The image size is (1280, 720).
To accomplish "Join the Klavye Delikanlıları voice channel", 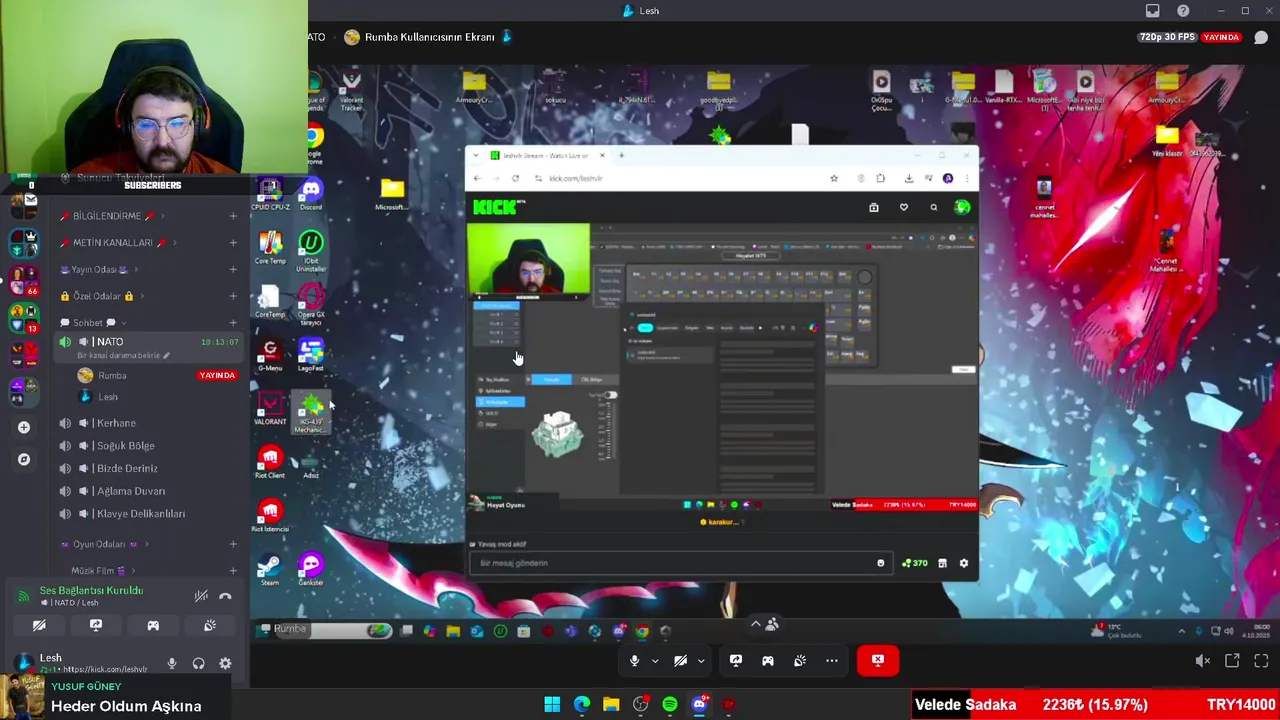I will [147, 514].
